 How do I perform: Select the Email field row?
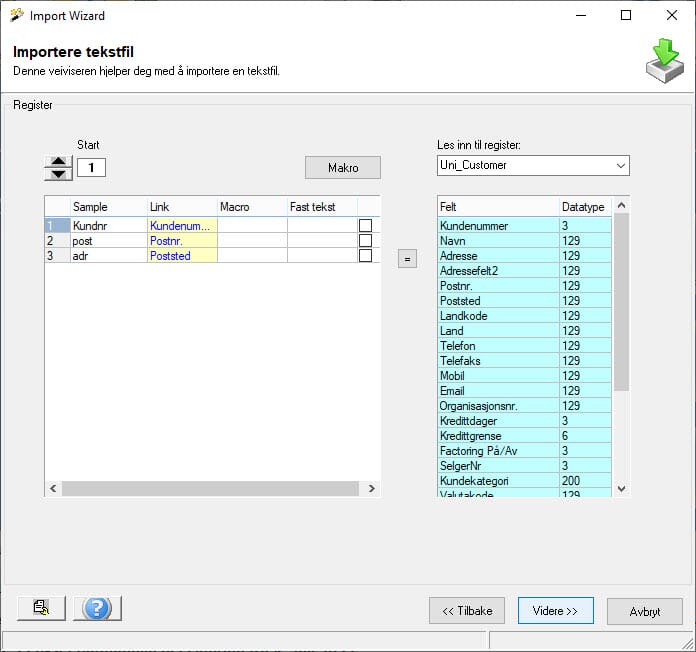point(497,391)
